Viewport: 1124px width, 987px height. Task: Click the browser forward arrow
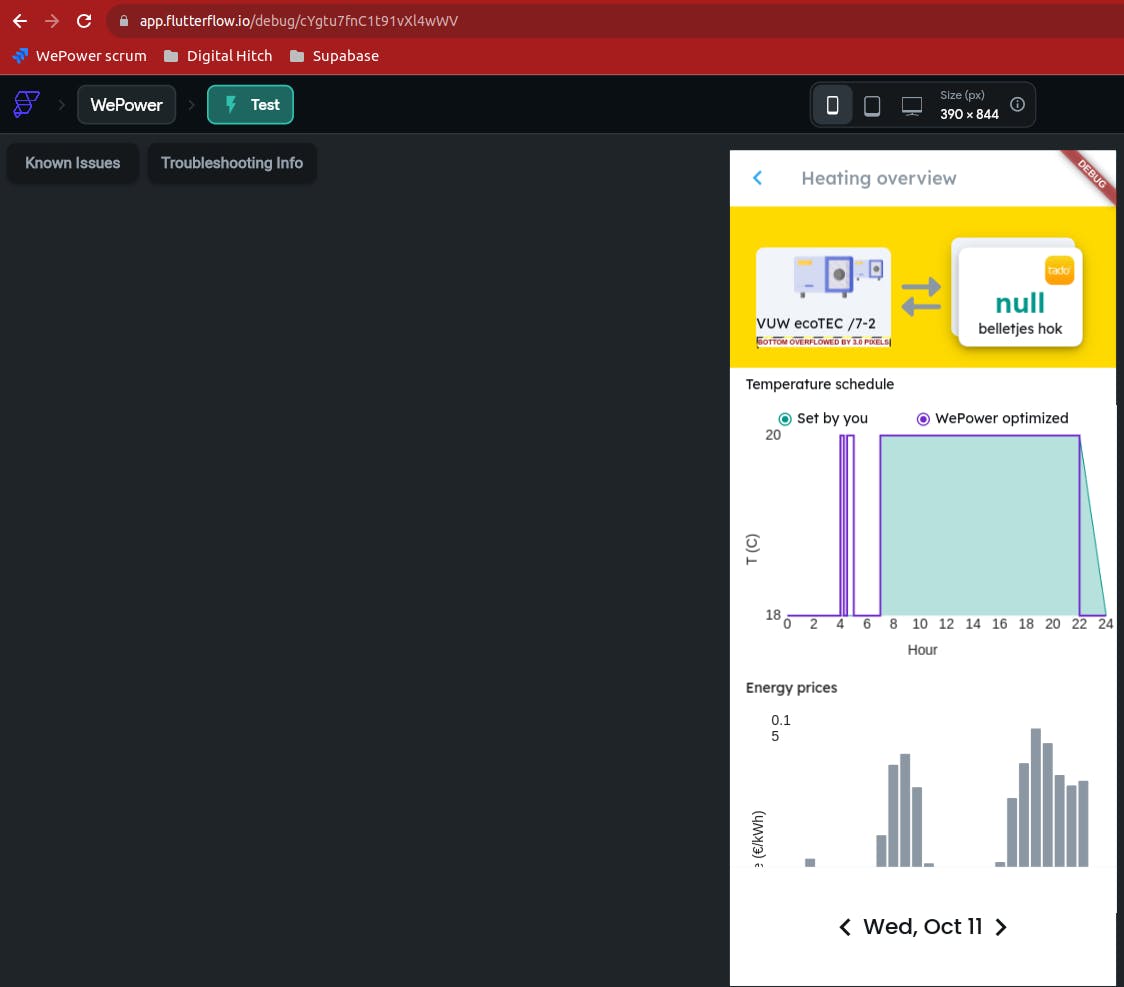pyautogui.click(x=52, y=21)
